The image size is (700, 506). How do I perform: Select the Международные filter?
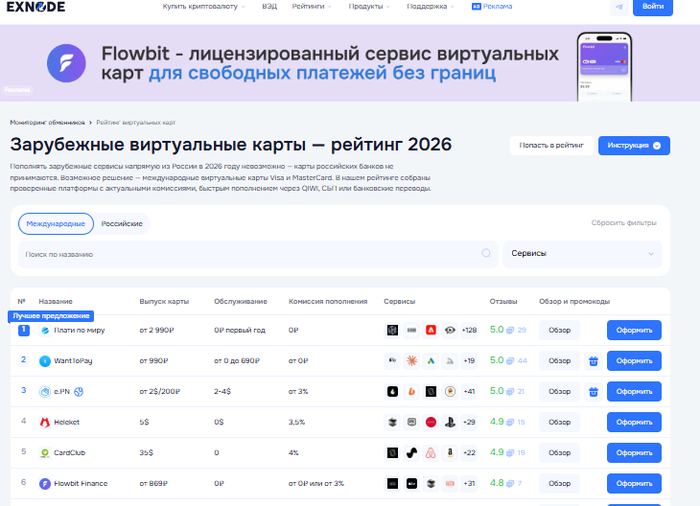tap(56, 223)
